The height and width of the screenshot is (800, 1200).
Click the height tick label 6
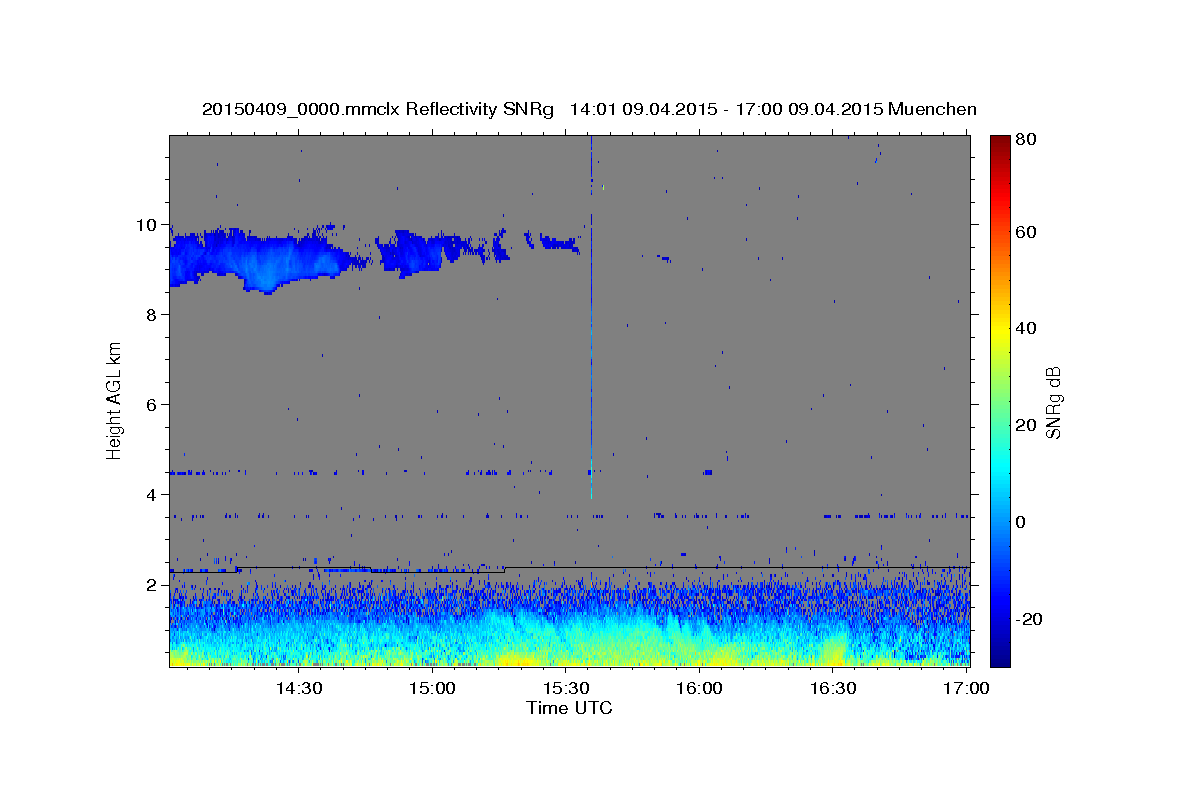[154, 405]
